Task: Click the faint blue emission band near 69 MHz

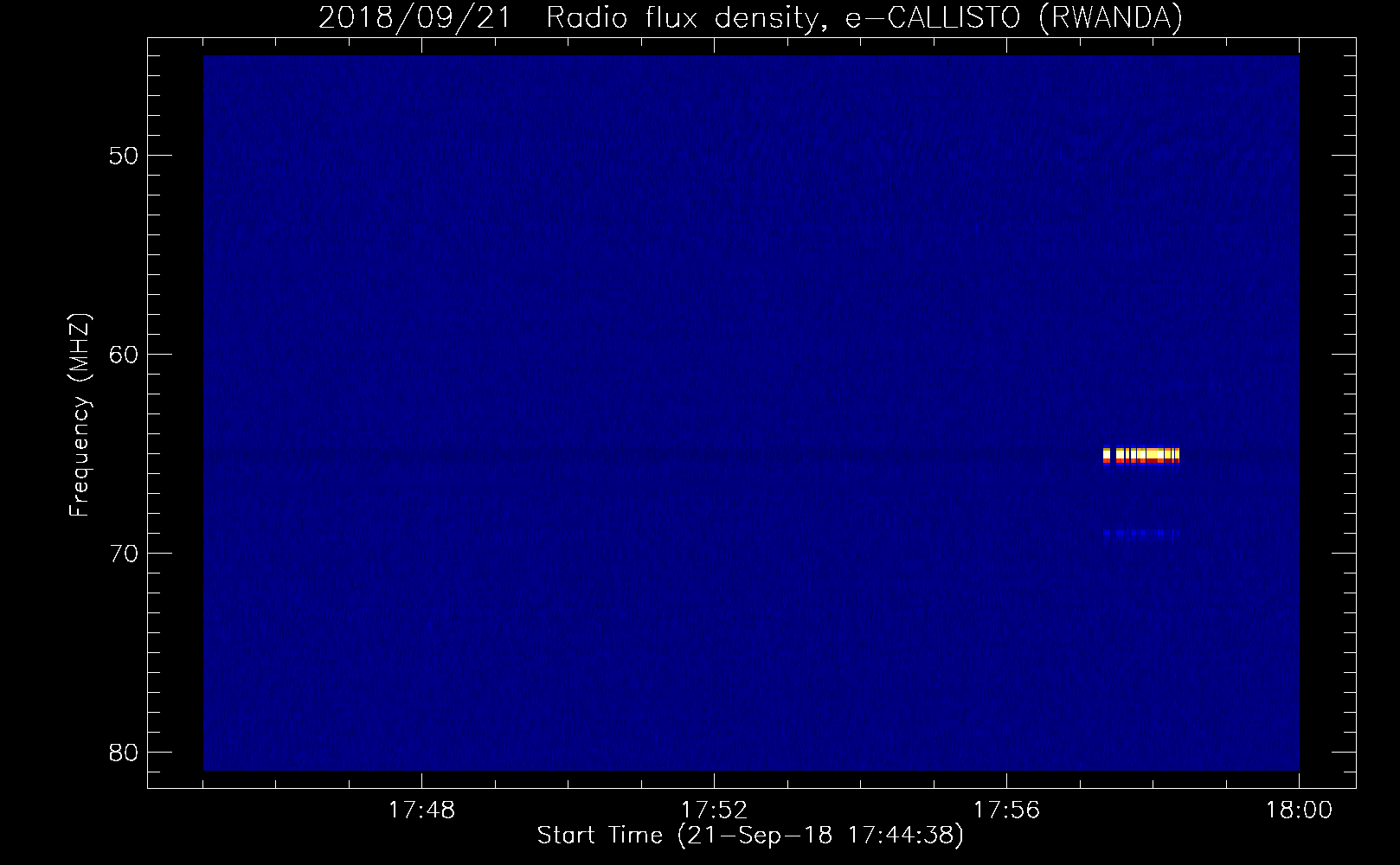Action: pyautogui.click(x=1141, y=534)
